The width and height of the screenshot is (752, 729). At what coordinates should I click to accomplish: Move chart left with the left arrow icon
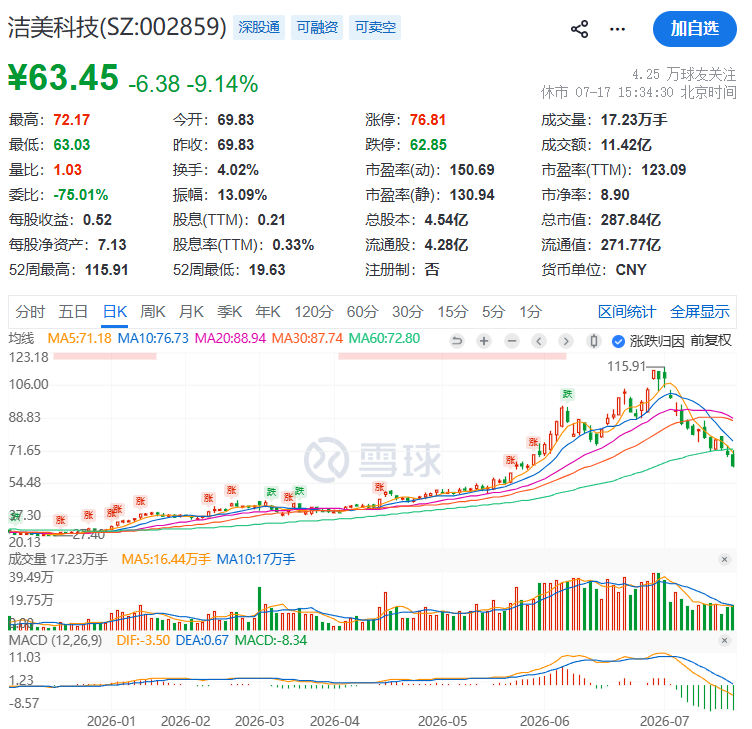[539, 341]
